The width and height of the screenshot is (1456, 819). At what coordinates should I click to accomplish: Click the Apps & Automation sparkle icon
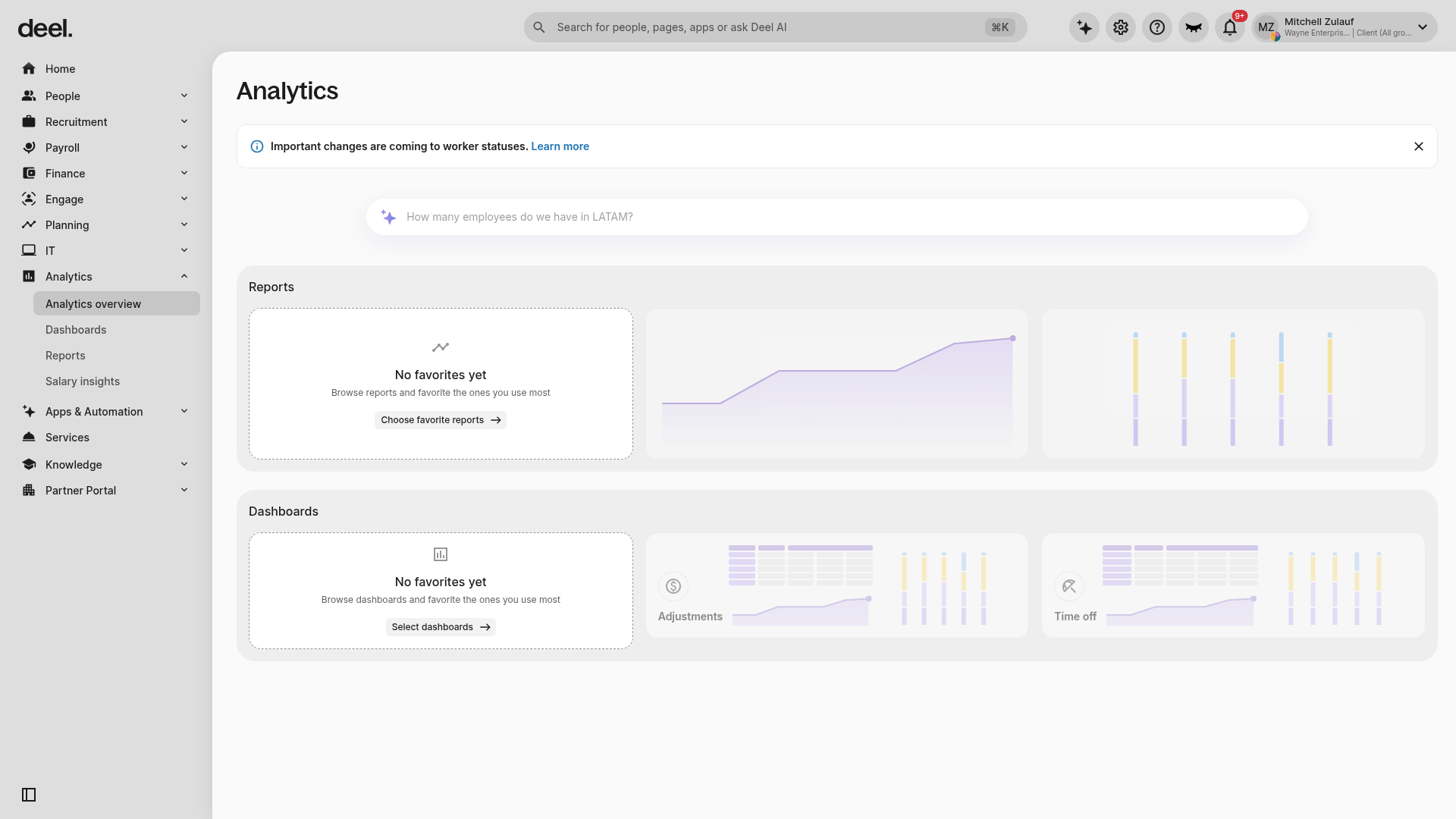[29, 412]
